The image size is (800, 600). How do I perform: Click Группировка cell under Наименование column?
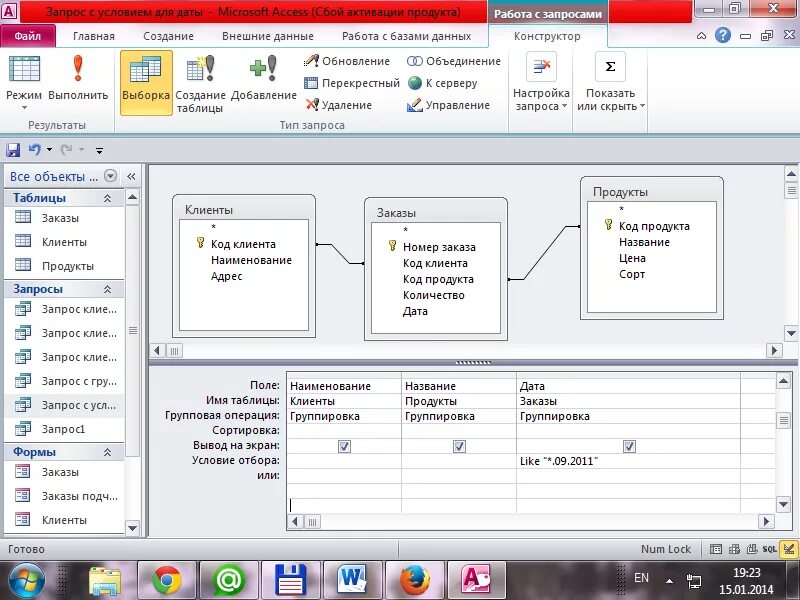point(344,416)
